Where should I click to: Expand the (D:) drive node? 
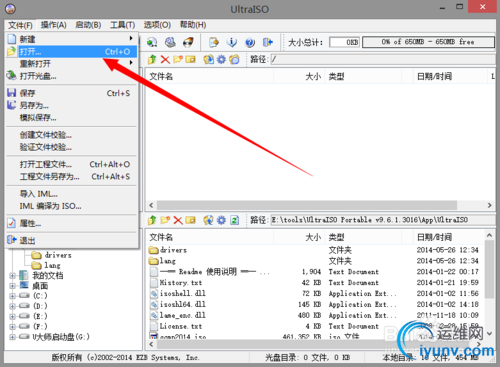12,306
